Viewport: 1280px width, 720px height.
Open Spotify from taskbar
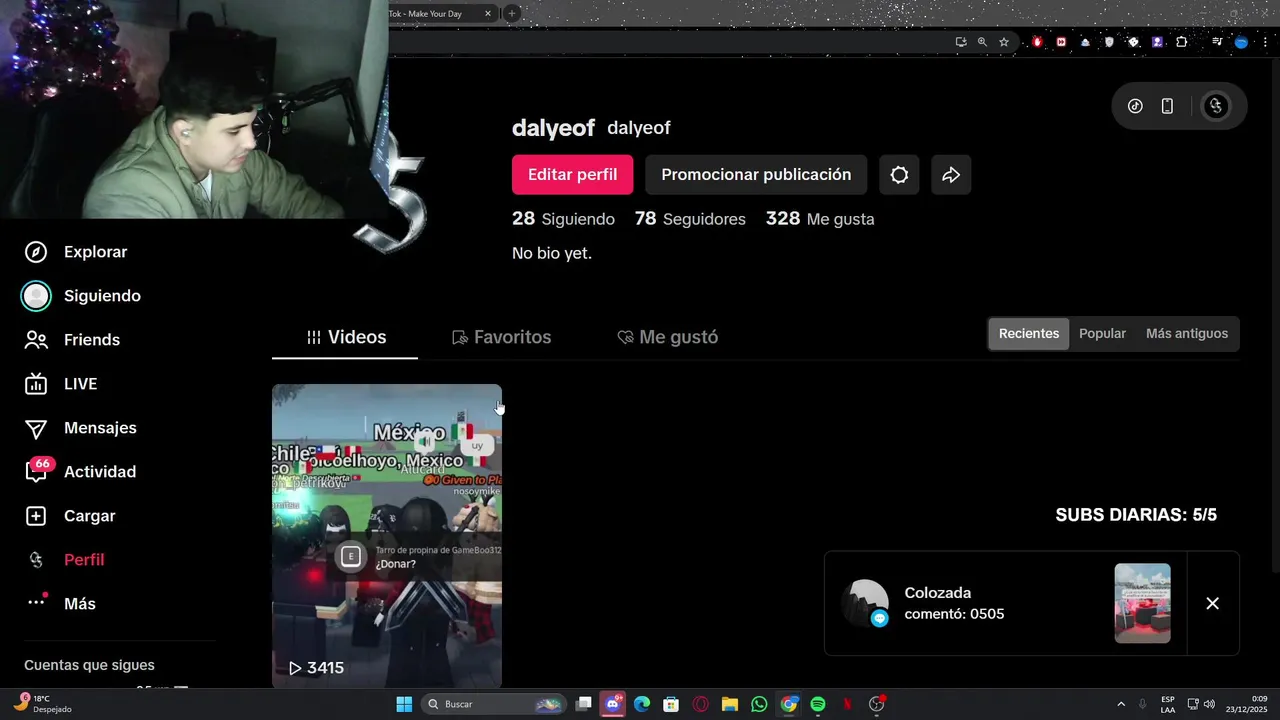(818, 704)
